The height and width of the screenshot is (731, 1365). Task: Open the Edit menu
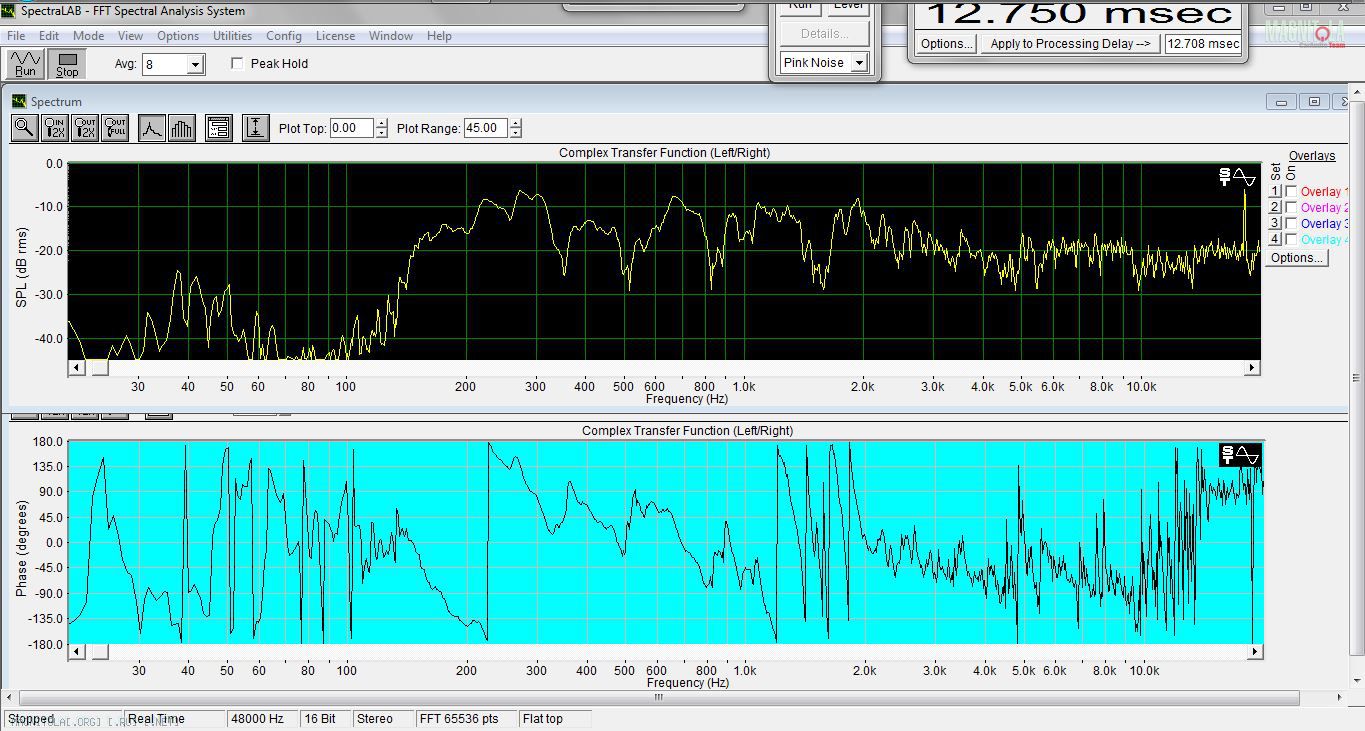pos(49,36)
